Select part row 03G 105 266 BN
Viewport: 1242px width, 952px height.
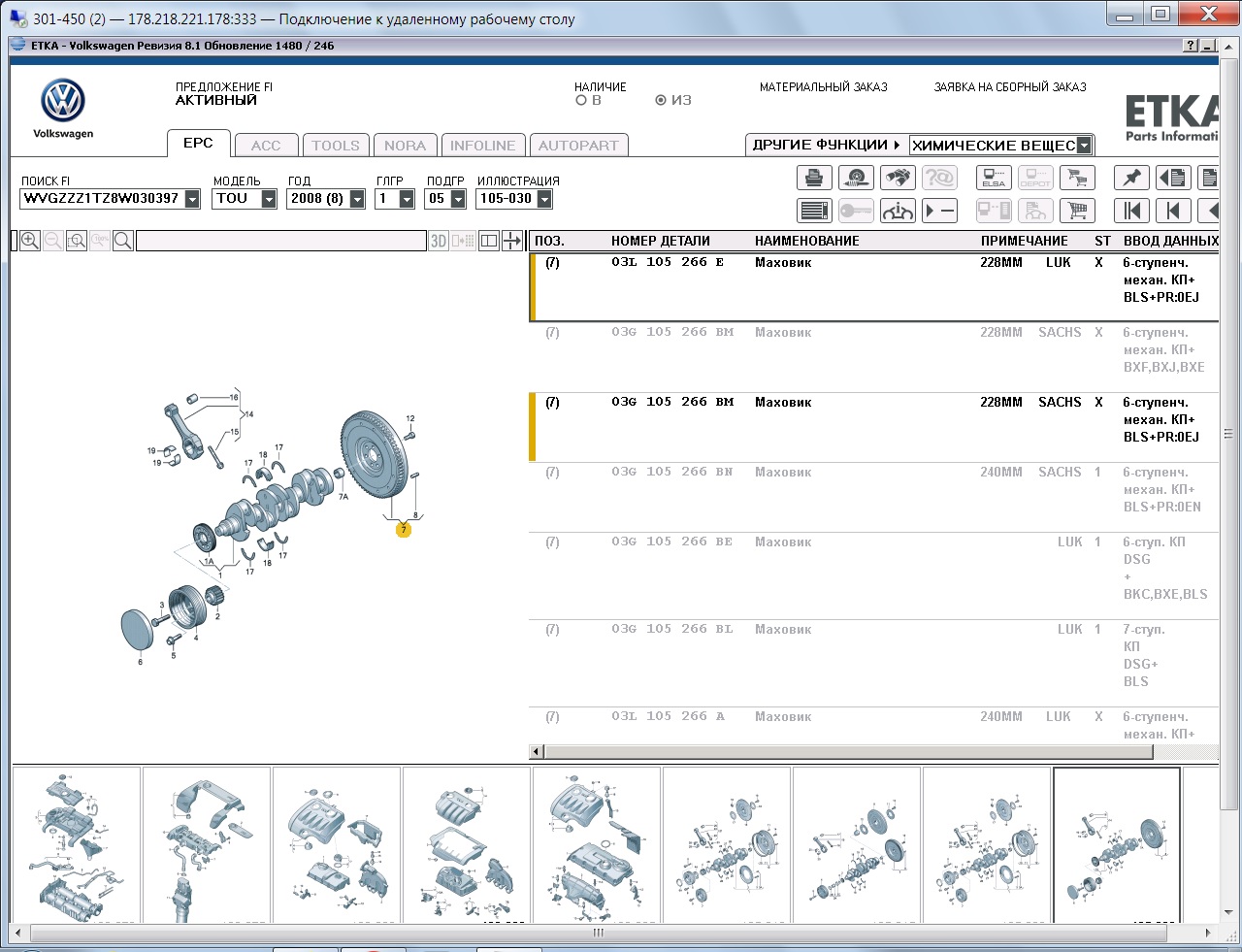point(873,496)
